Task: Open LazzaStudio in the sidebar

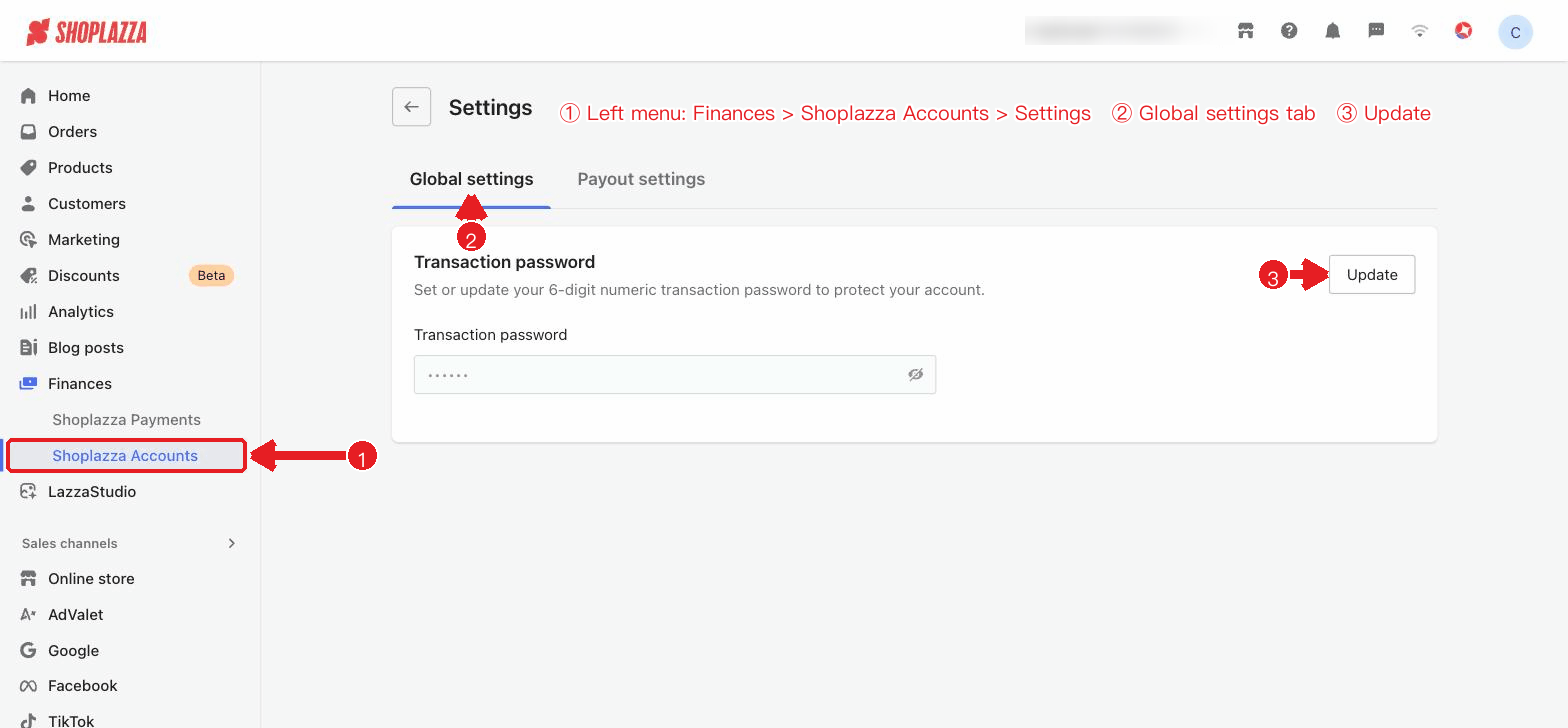Action: [x=91, y=492]
